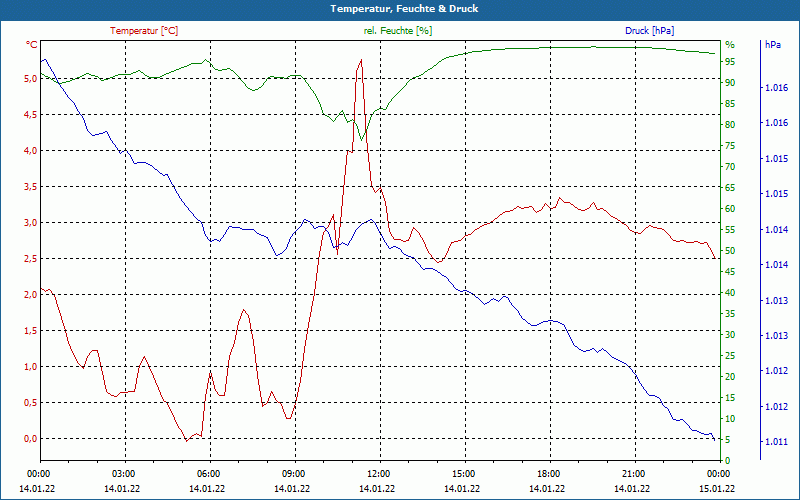Click the '20' humidity axis value

(x=730, y=377)
